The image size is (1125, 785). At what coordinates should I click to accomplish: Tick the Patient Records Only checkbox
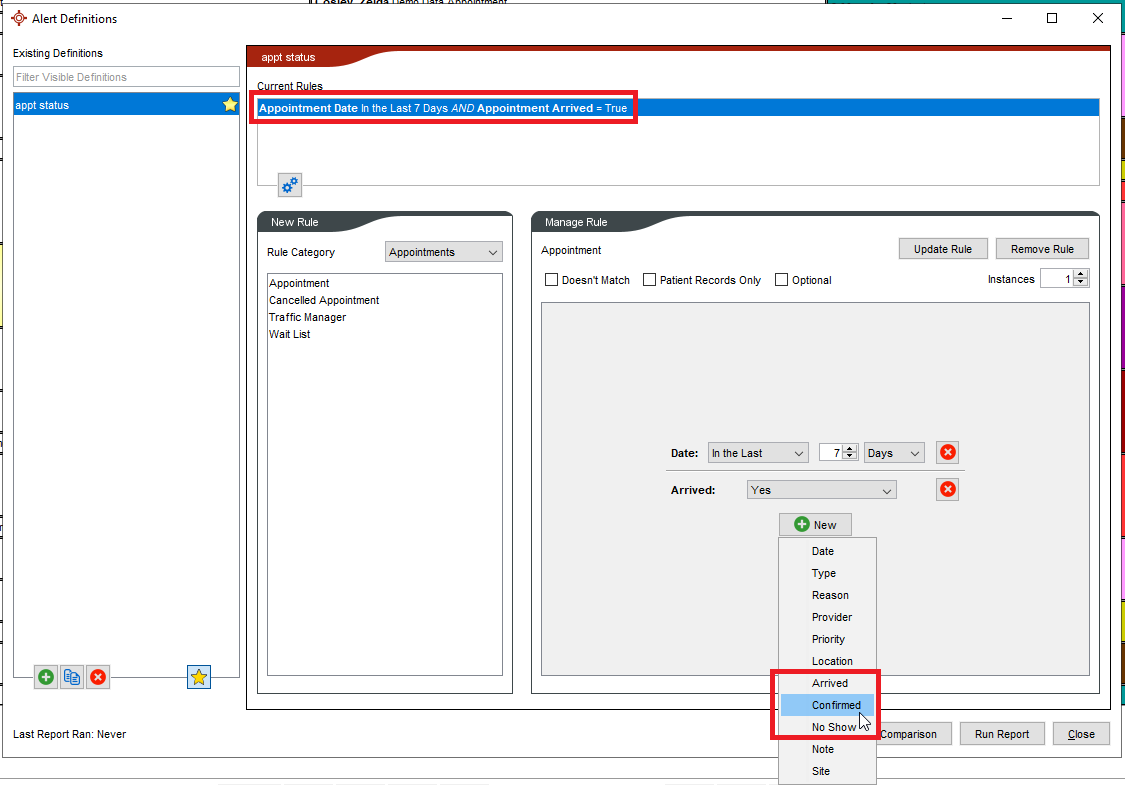649,280
